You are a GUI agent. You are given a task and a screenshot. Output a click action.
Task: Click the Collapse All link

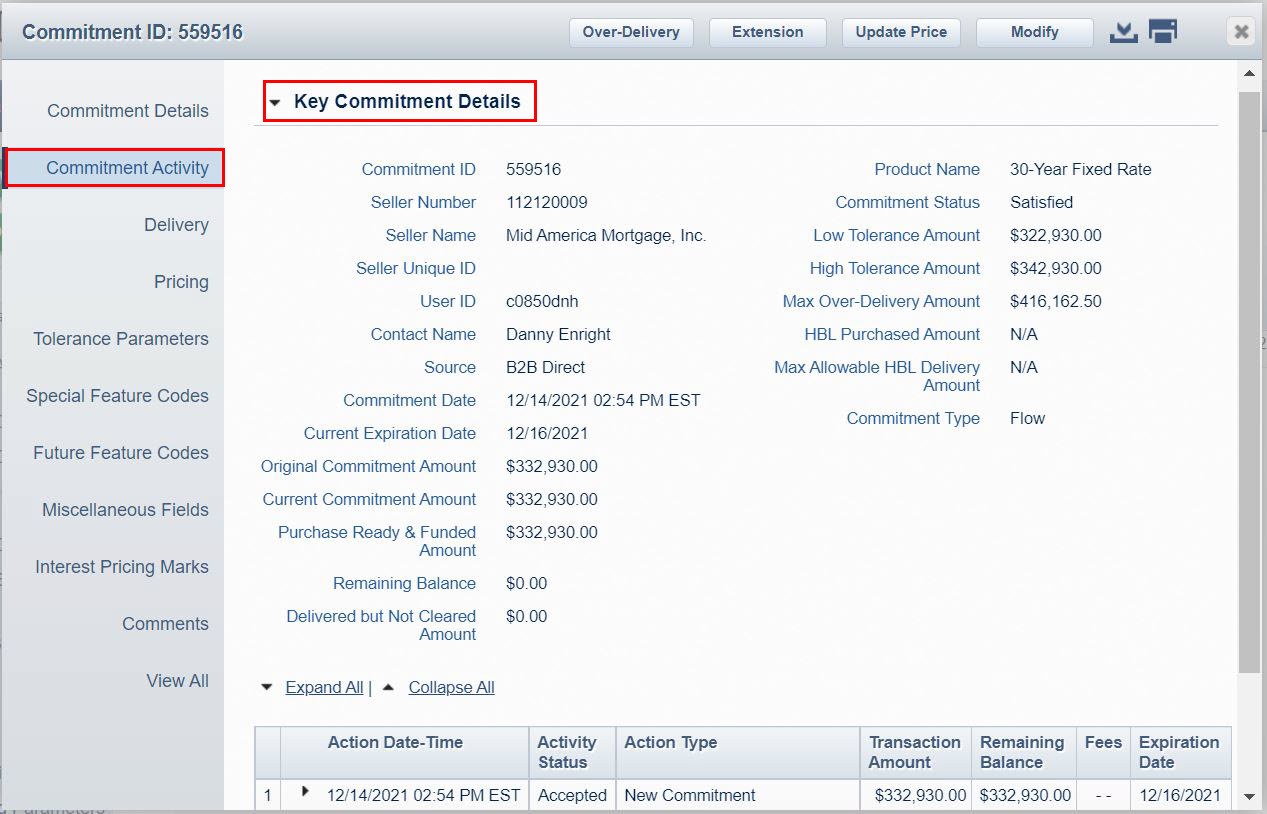451,687
